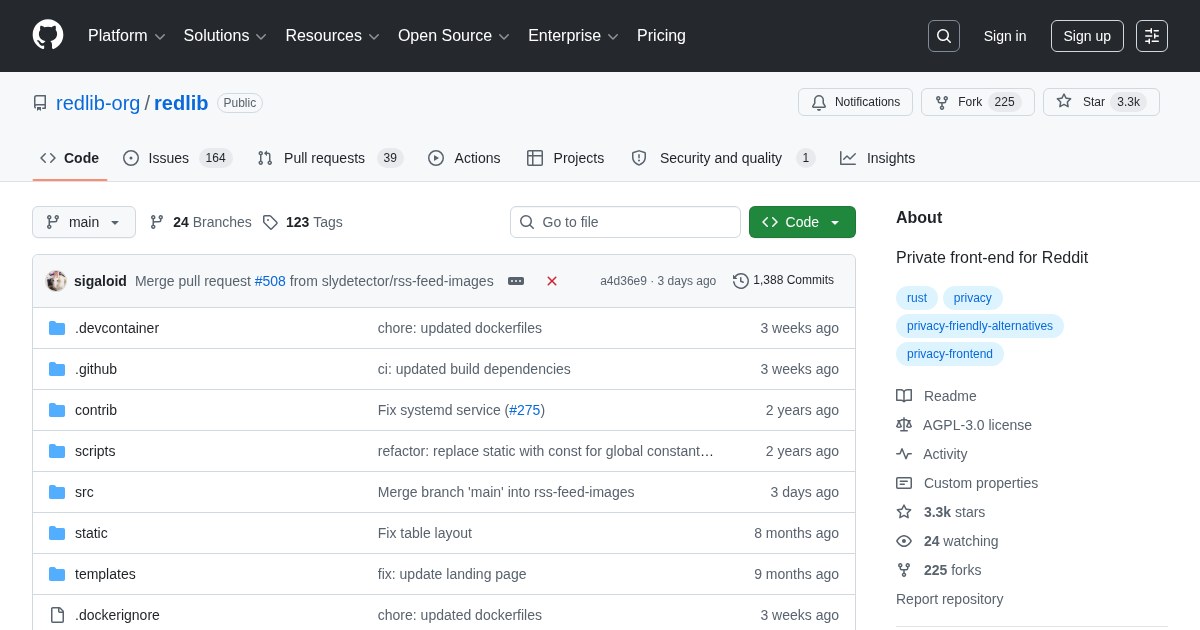The image size is (1200, 630).
Task: Expand the Enterprise menu
Action: [573, 36]
